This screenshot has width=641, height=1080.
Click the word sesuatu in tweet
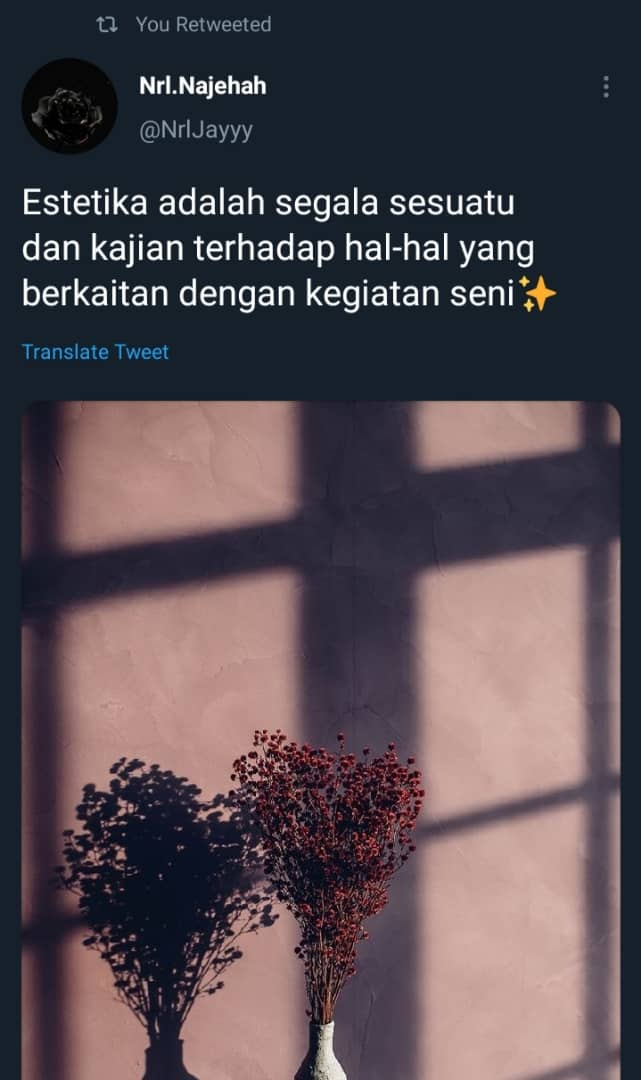coord(452,203)
